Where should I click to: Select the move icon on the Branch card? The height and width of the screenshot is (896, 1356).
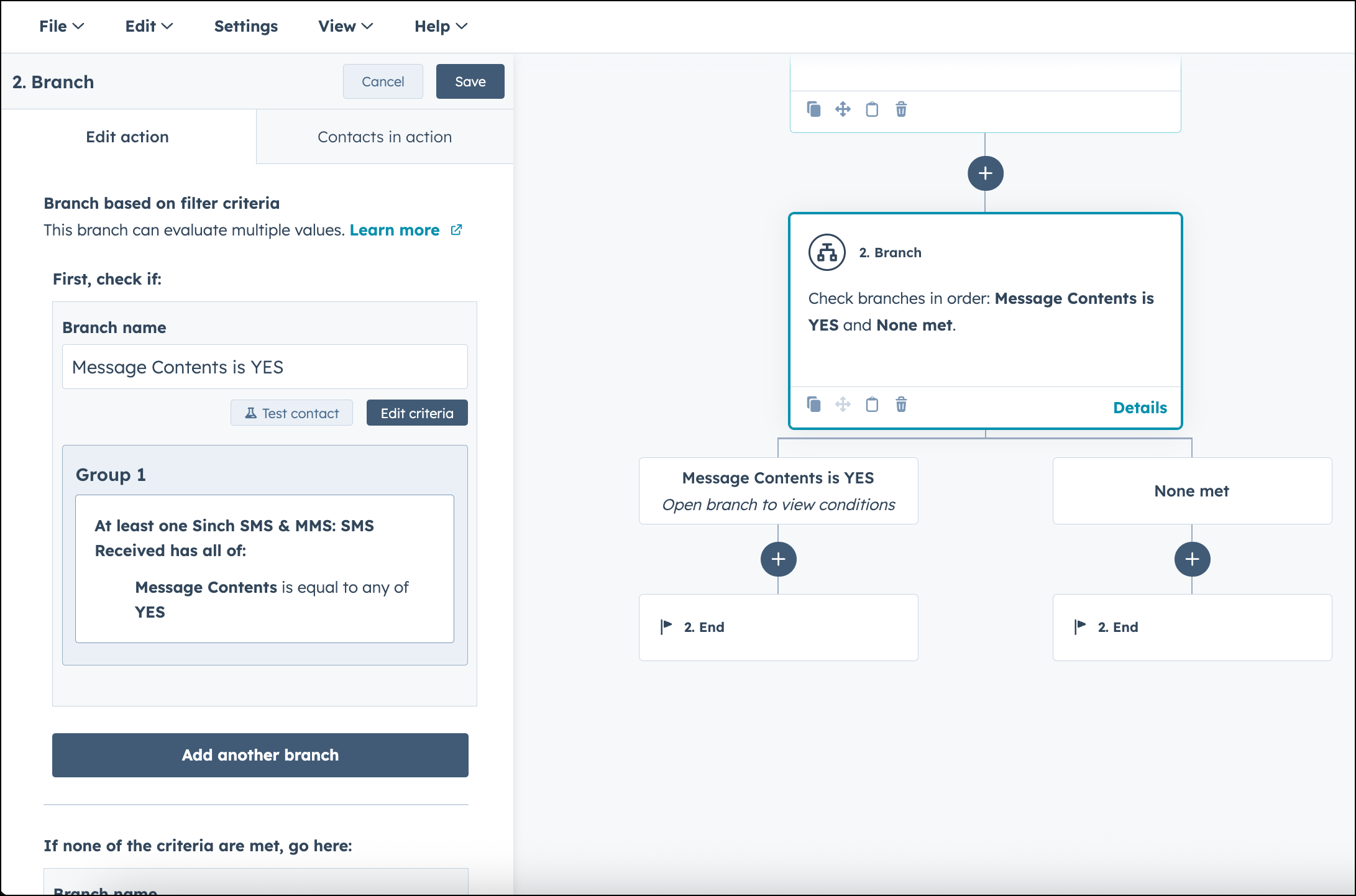[x=843, y=405]
